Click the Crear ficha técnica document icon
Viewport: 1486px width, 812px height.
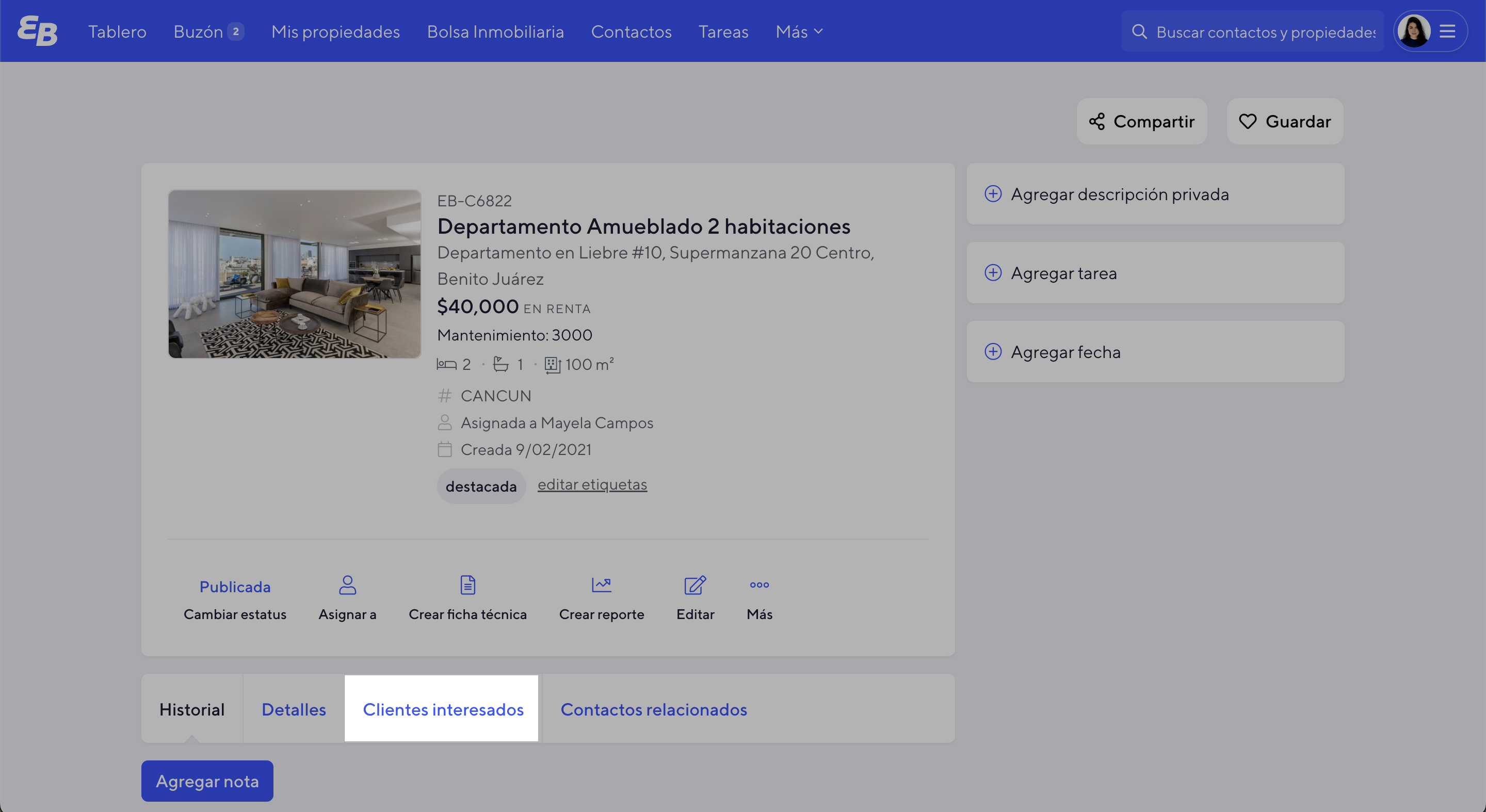click(x=467, y=585)
